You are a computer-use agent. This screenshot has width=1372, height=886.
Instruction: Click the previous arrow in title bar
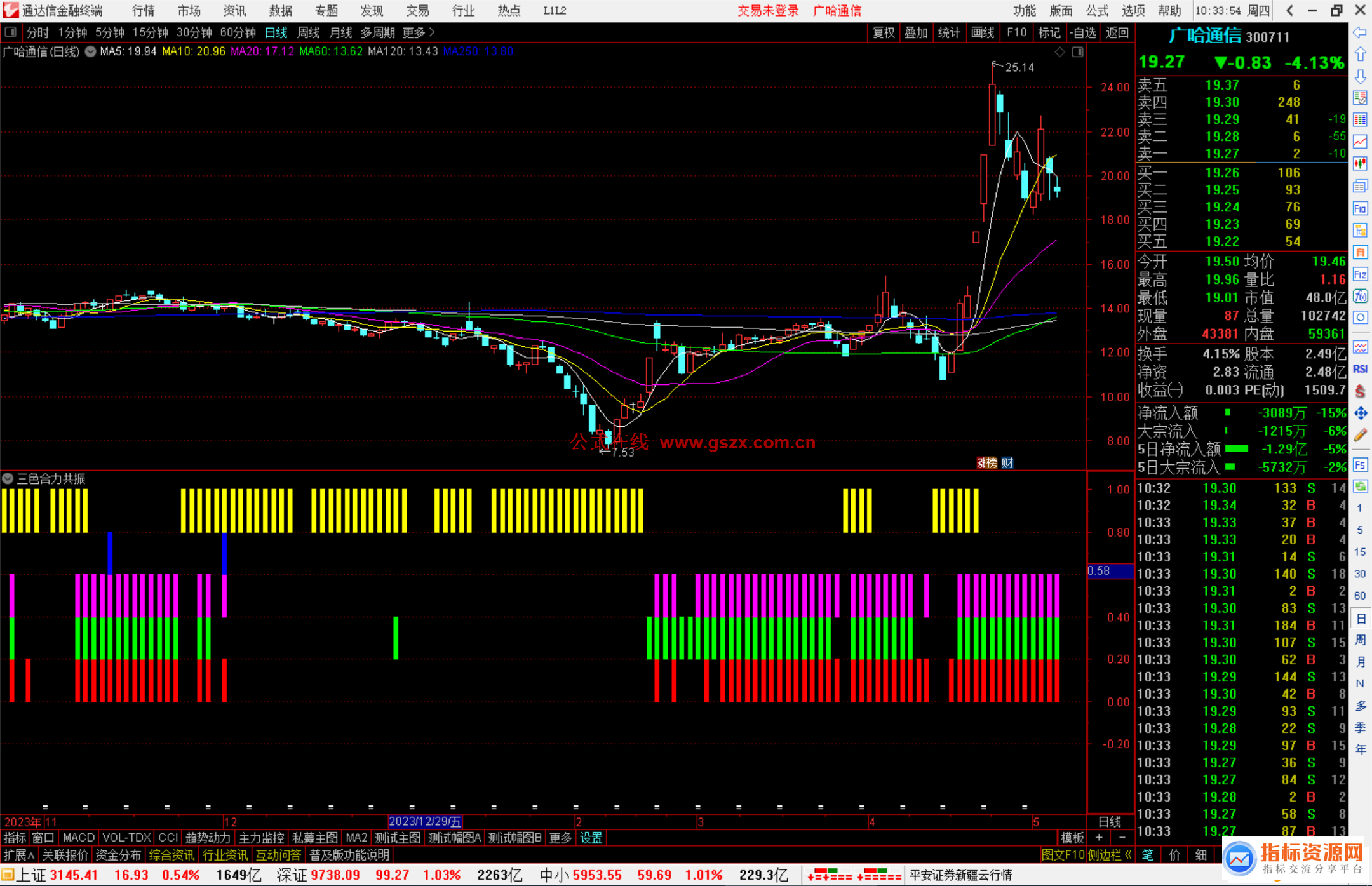tap(1289, 10)
